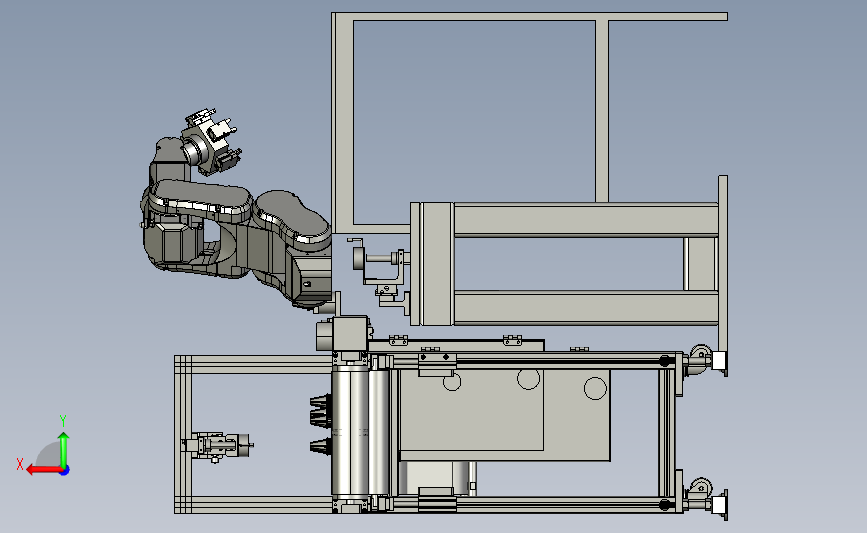Select the handwheel crank bracket assembly

click(x=380, y=270)
